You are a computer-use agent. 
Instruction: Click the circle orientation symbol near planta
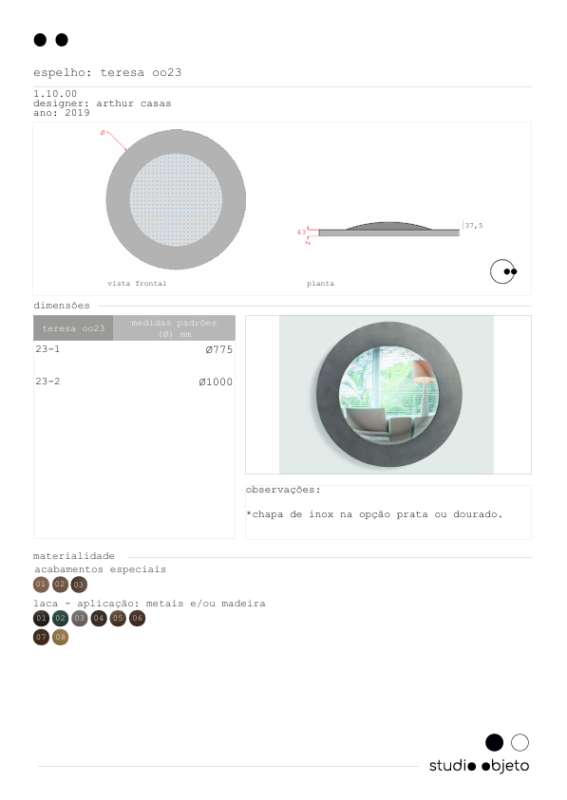click(503, 271)
